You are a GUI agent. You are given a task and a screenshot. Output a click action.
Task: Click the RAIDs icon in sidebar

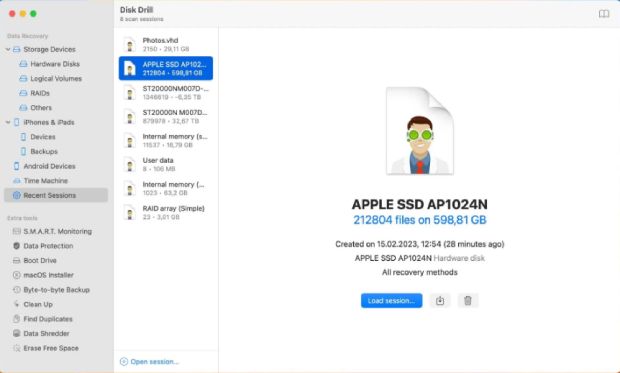click(x=23, y=93)
